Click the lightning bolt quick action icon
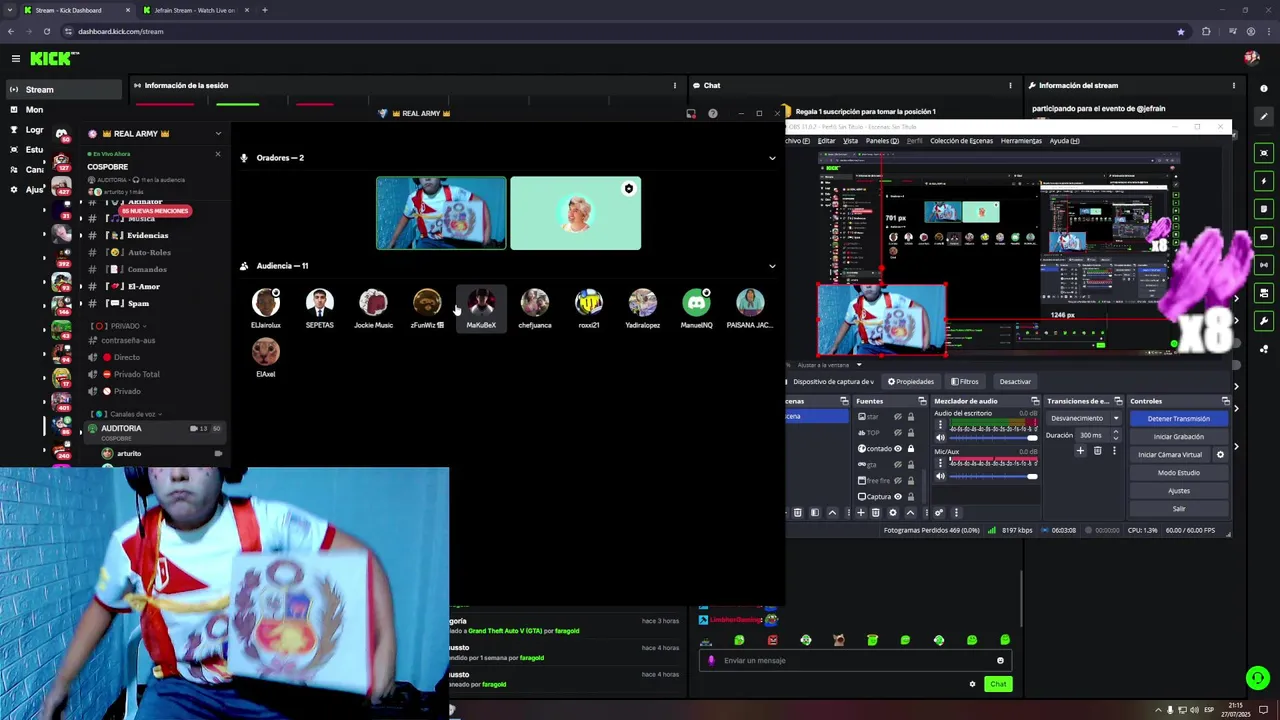1280x720 pixels. point(1264,181)
